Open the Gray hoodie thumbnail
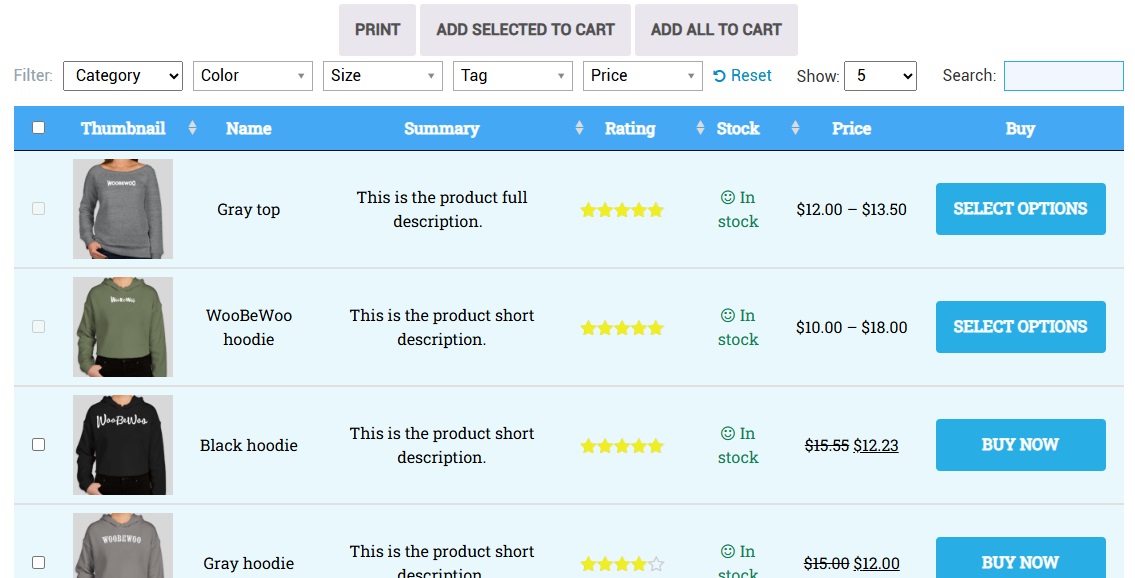 point(123,545)
